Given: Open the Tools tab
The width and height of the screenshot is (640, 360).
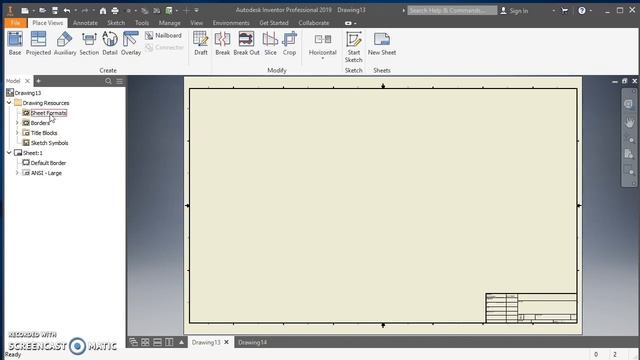Looking at the screenshot, I should (142, 23).
